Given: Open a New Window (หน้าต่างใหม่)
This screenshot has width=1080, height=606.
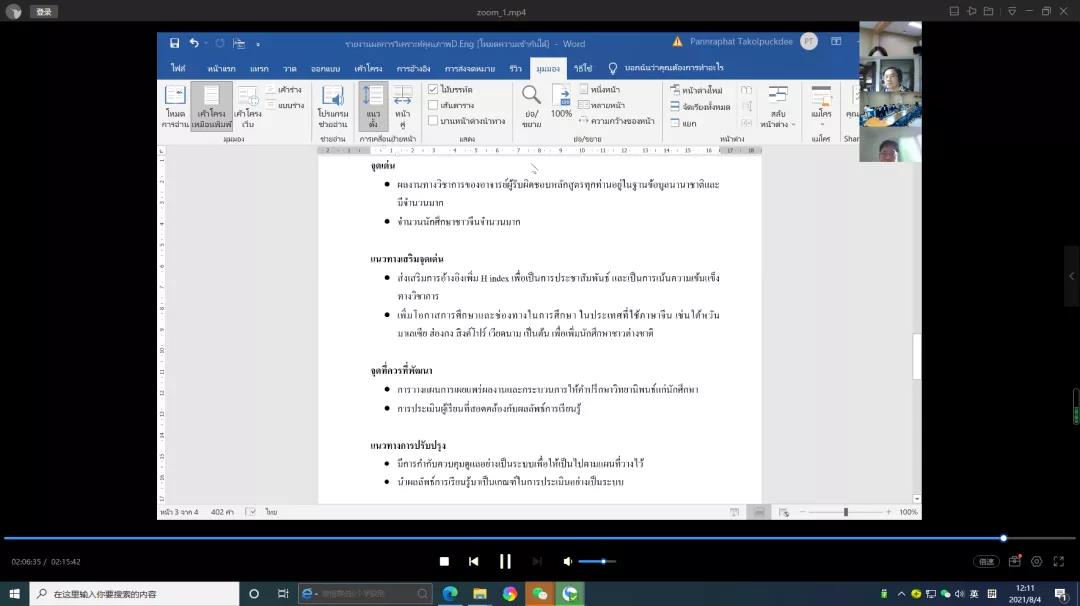Looking at the screenshot, I should tap(696, 90).
